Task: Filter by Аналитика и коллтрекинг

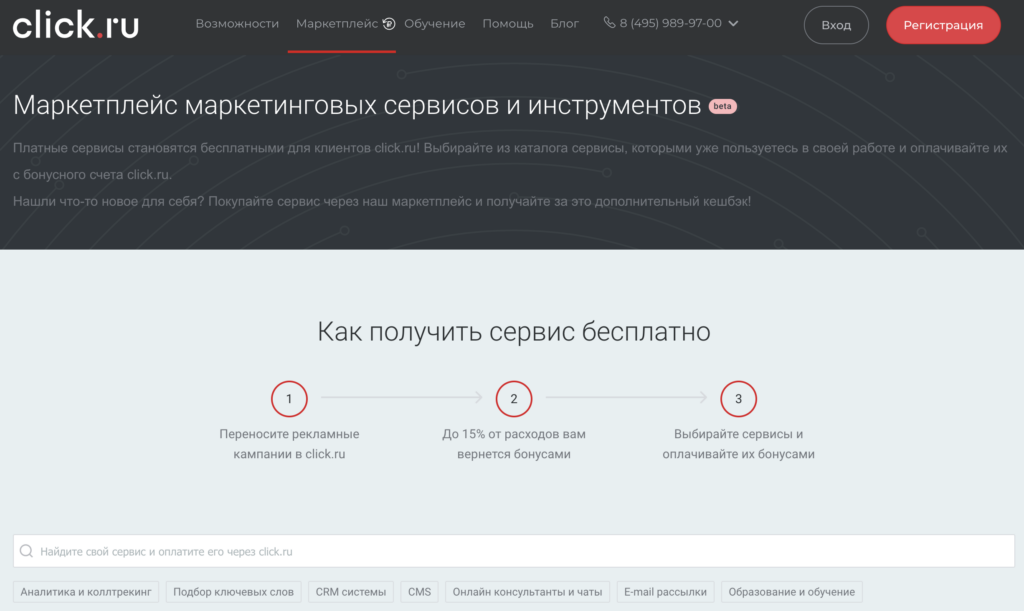Action: click(x=86, y=592)
